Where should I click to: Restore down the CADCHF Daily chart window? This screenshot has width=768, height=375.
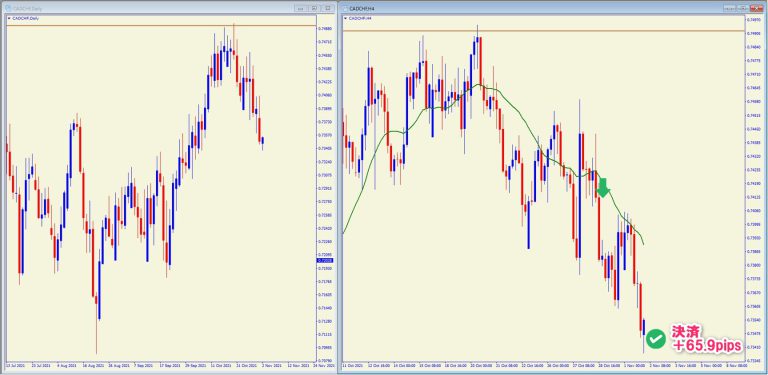pos(314,8)
